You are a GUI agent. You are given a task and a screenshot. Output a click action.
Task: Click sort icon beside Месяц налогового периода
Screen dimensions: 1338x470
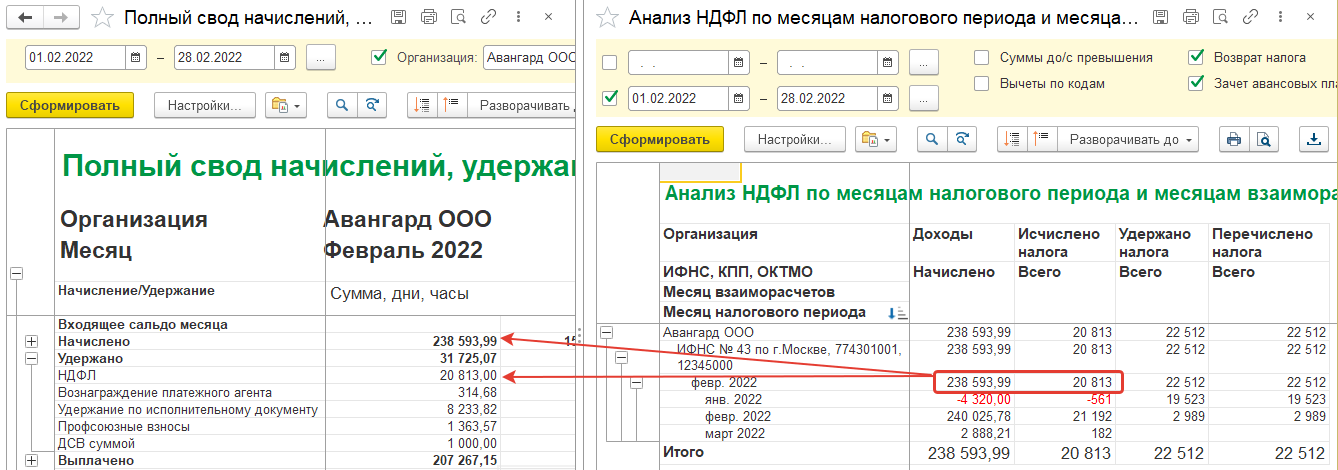(897, 313)
